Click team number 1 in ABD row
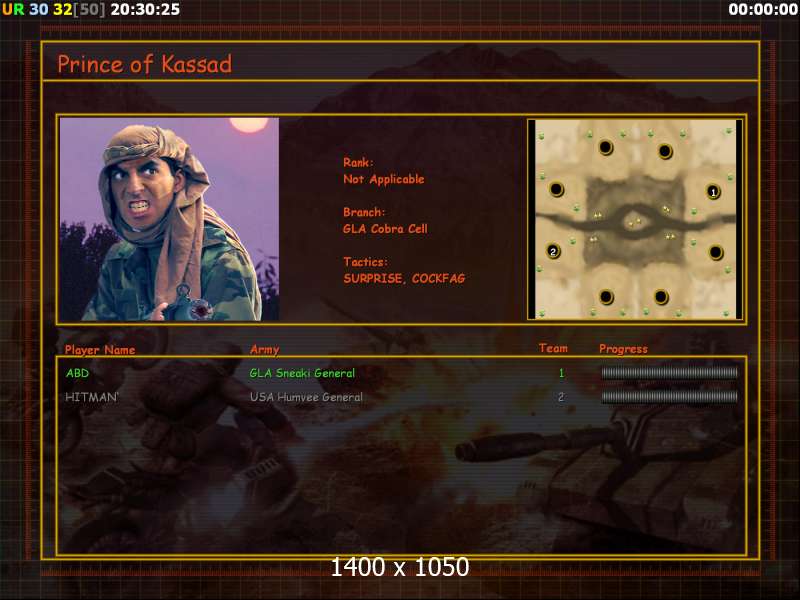Viewport: 800px width, 600px height. 561,373
